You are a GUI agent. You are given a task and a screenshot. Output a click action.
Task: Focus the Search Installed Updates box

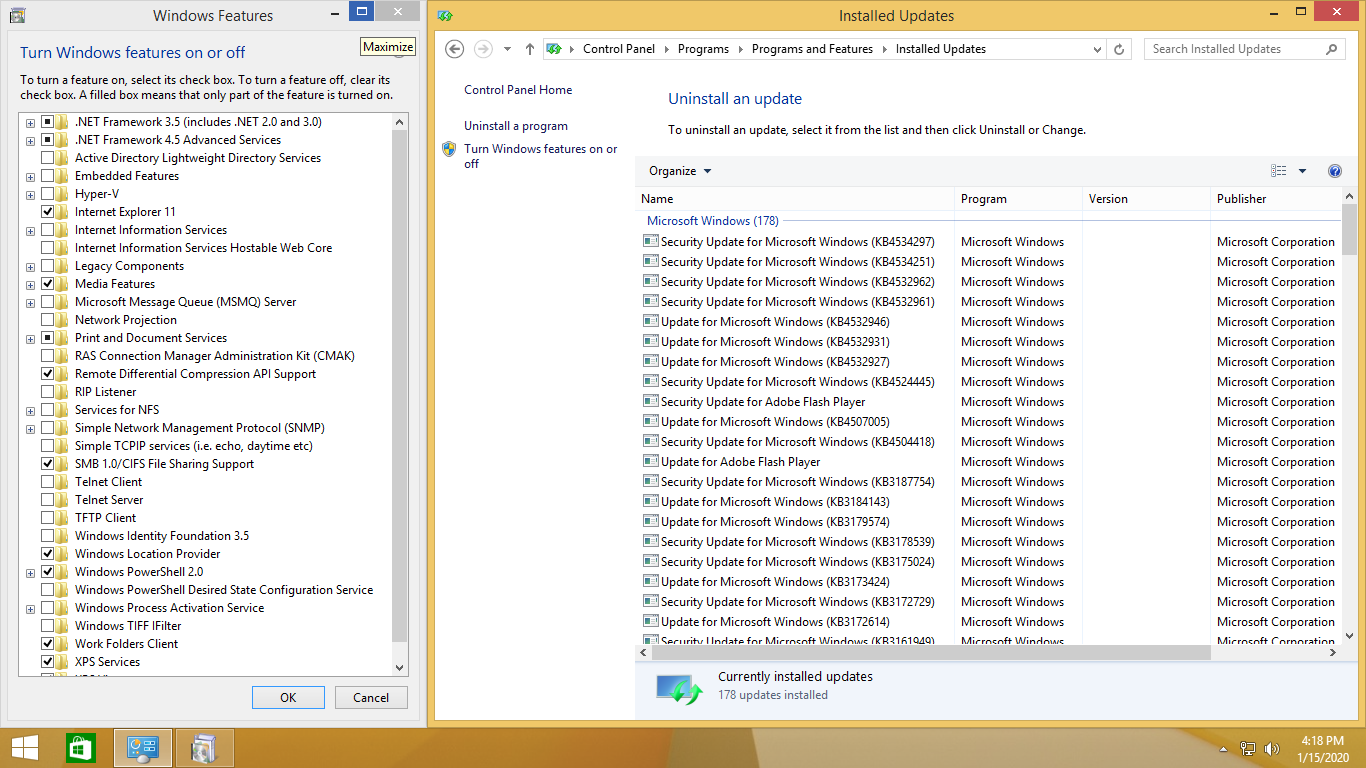(1233, 49)
